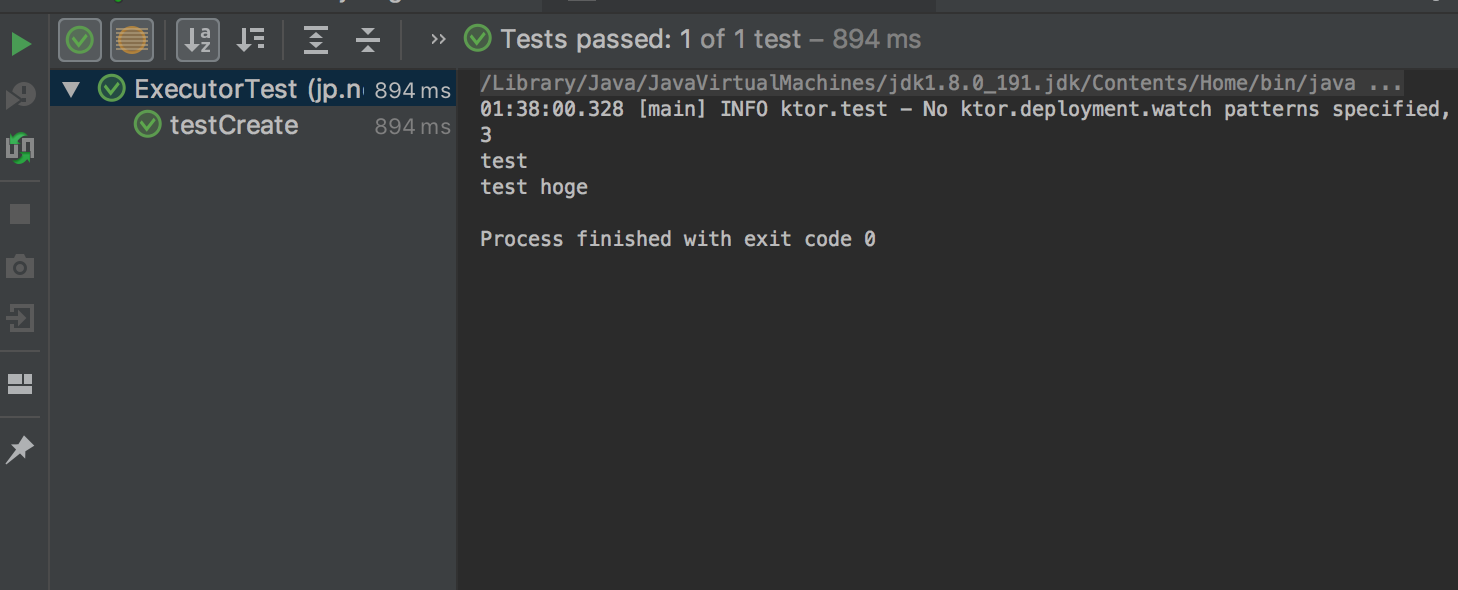This screenshot has height=590, width=1458.
Task: Dump threads with camera icon
Action: [x=20, y=266]
